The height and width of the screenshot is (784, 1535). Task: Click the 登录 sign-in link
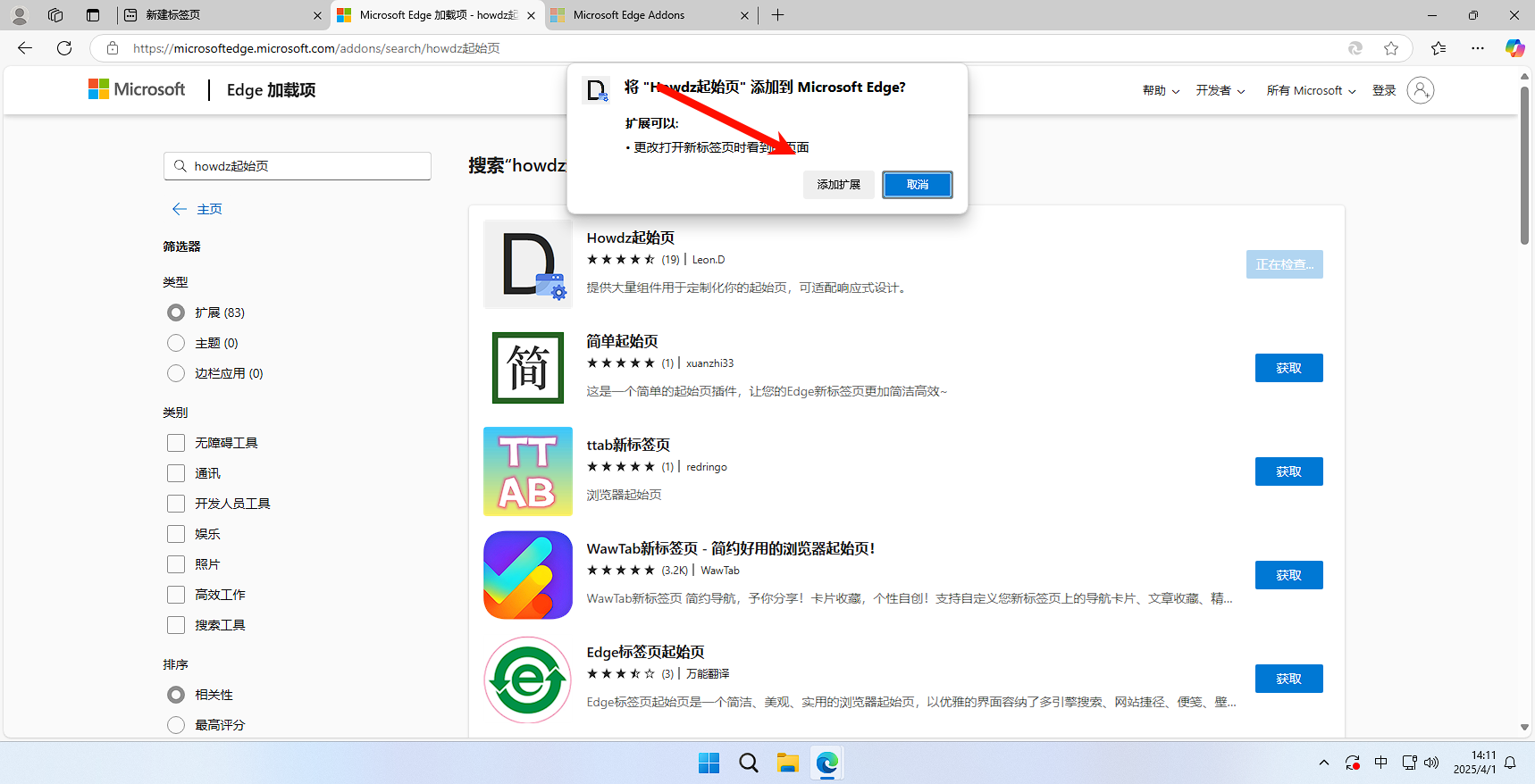click(1384, 90)
